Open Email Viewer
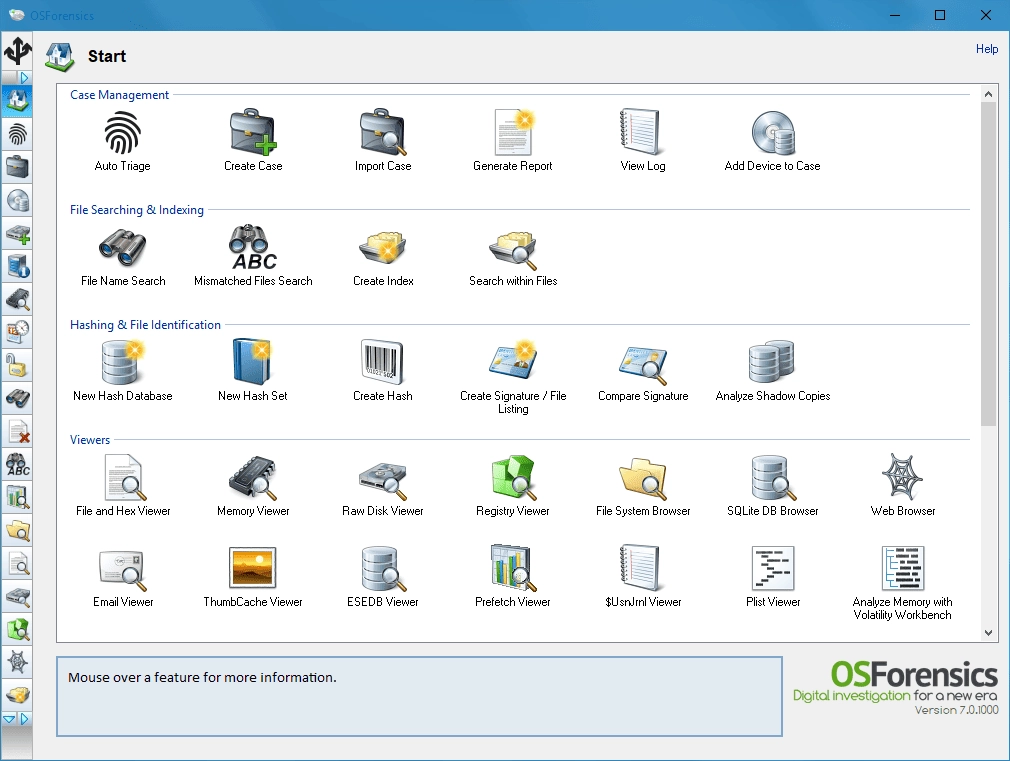The height and width of the screenshot is (761, 1010). click(x=123, y=577)
